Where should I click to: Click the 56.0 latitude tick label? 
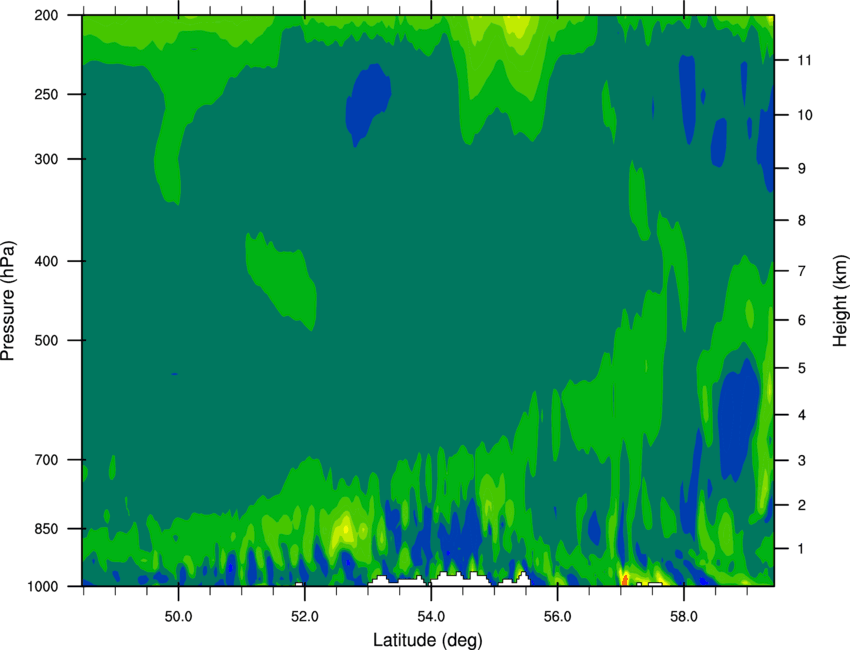tap(558, 616)
